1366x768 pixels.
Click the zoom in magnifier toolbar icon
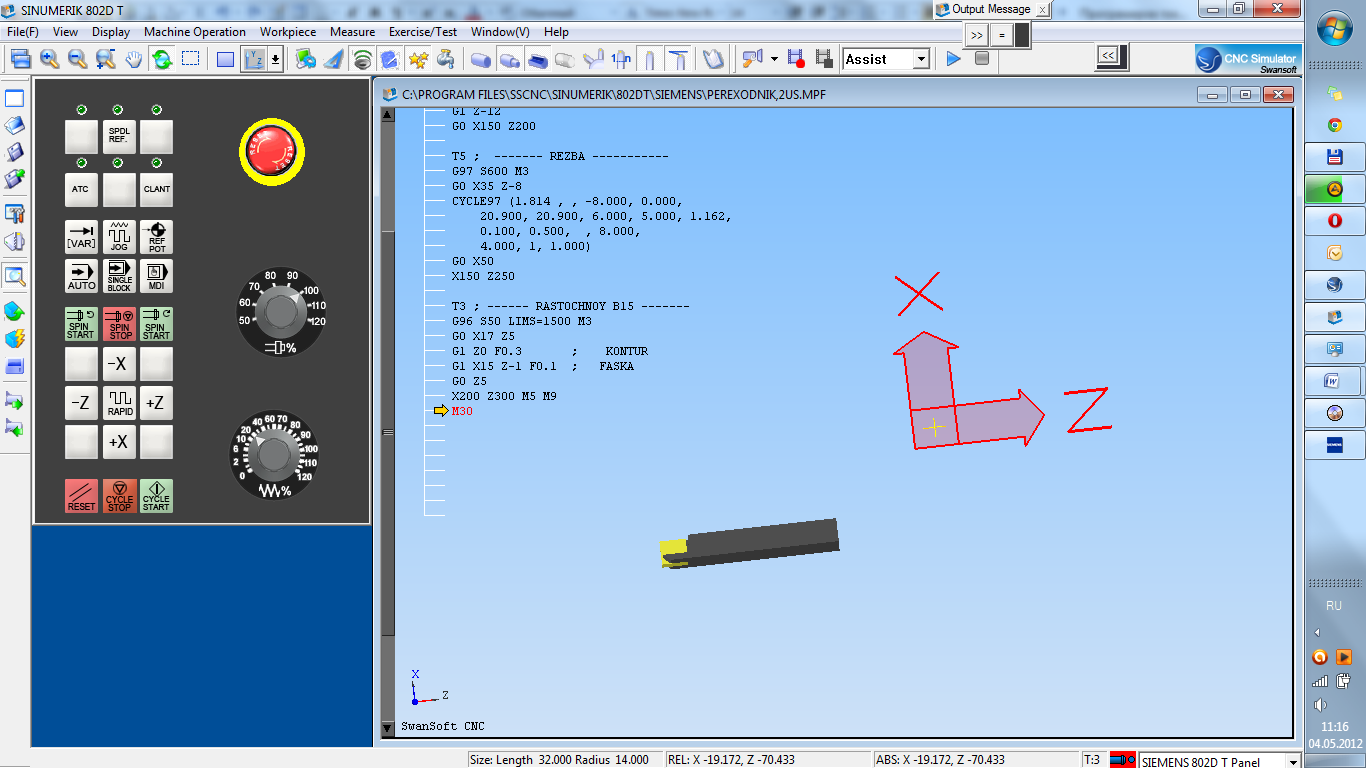click(x=49, y=59)
